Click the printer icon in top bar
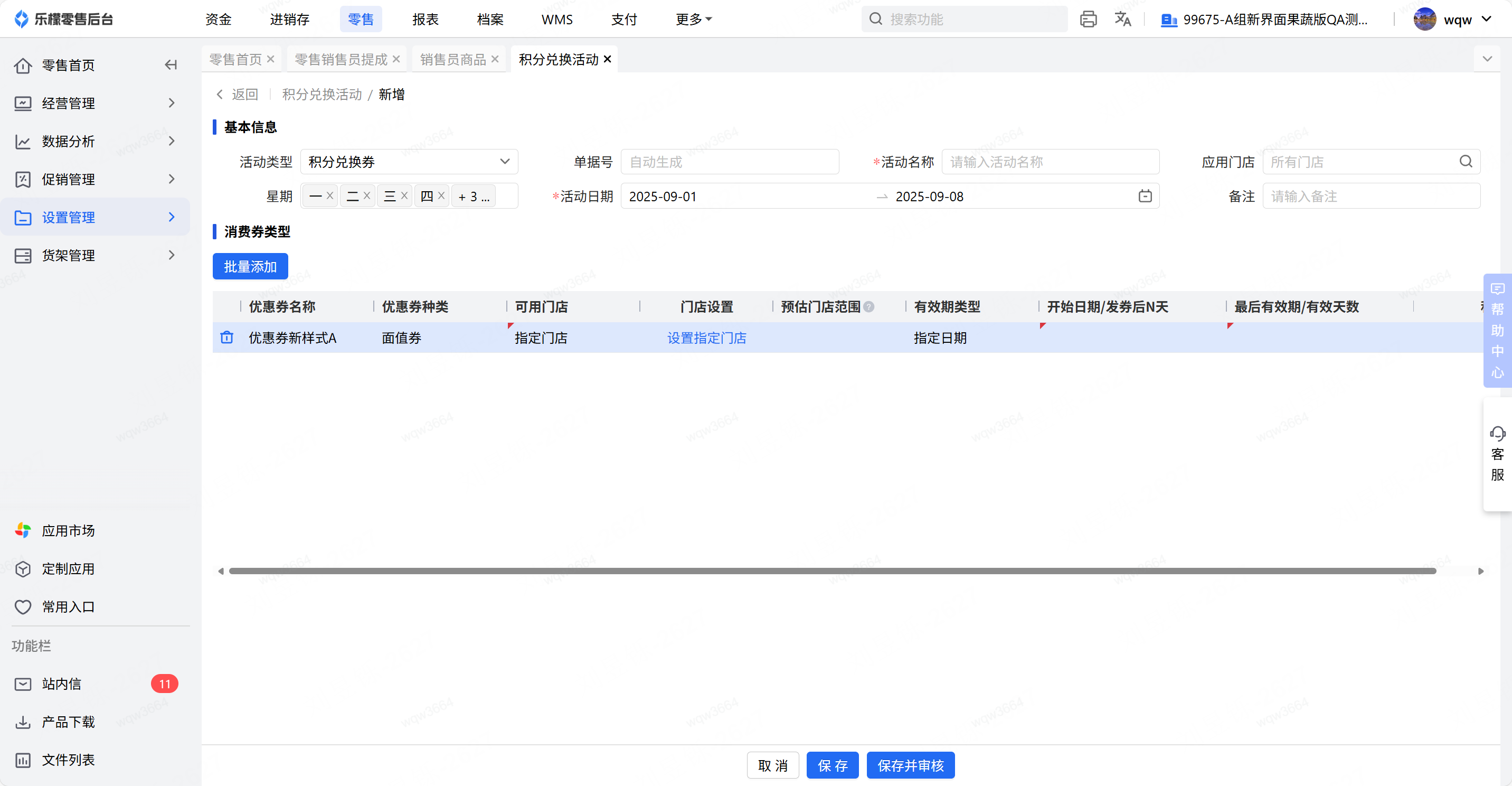Viewport: 1512px width, 786px height. point(1088,20)
